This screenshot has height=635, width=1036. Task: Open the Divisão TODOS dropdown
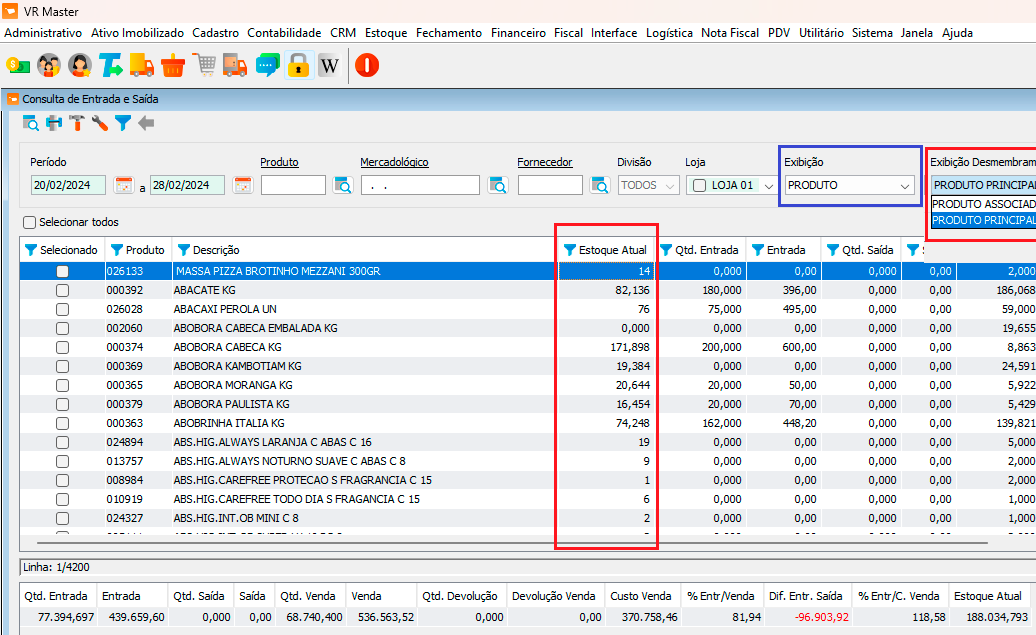[669, 185]
